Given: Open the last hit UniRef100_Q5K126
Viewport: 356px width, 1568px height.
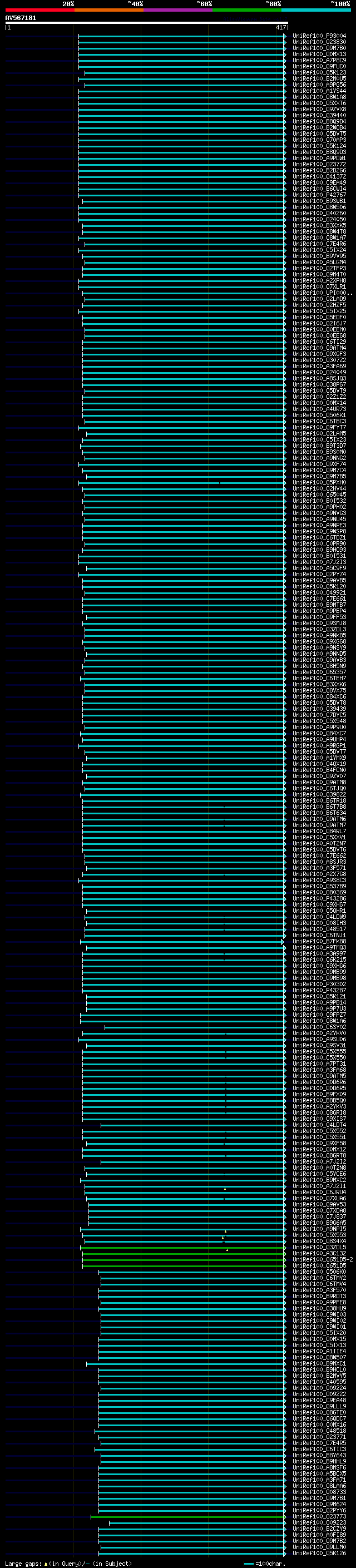Looking at the screenshot, I should (319, 1553).
